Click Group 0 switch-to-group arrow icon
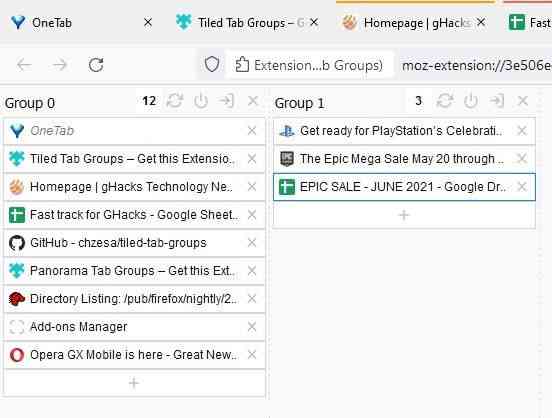Viewport: 552px width, 418px height. [x=226, y=101]
